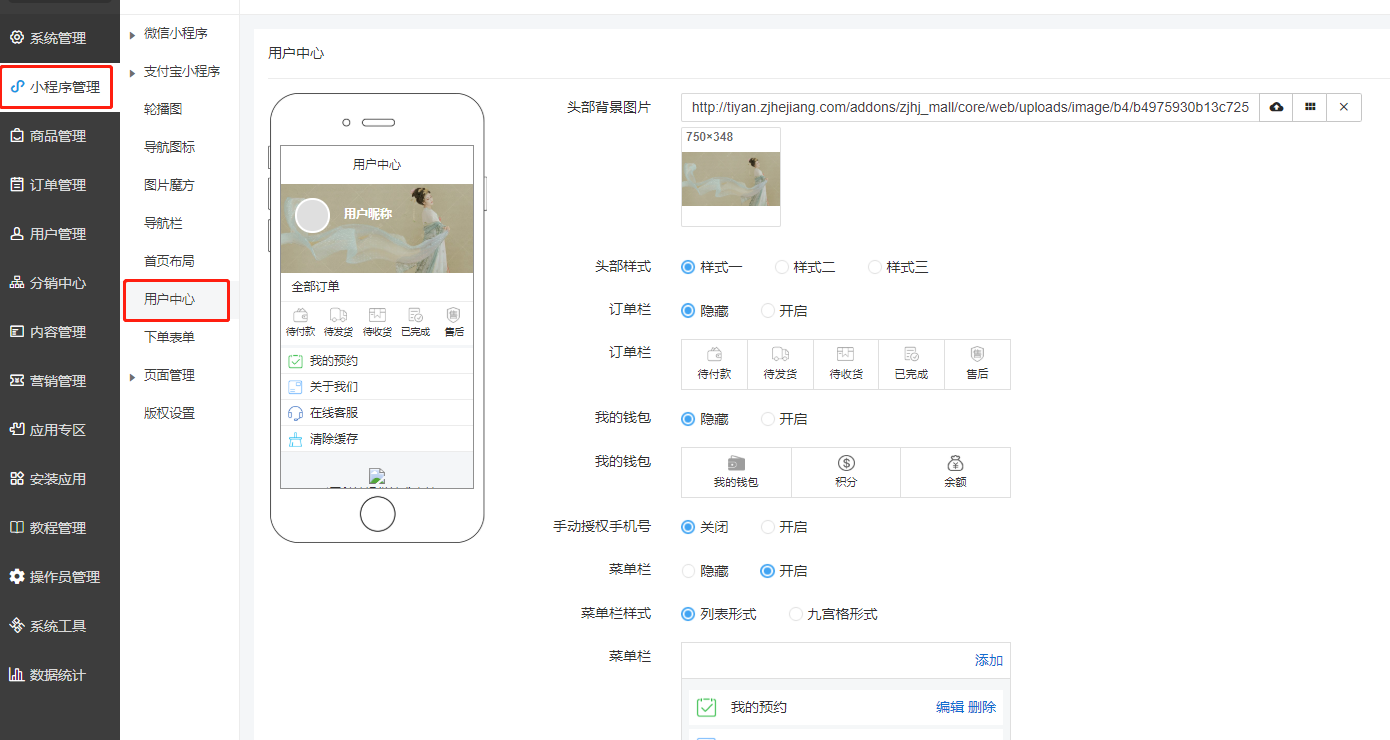Open image gallery grid icon beside URL field
Screen dimensions: 1390x740
[1310, 107]
